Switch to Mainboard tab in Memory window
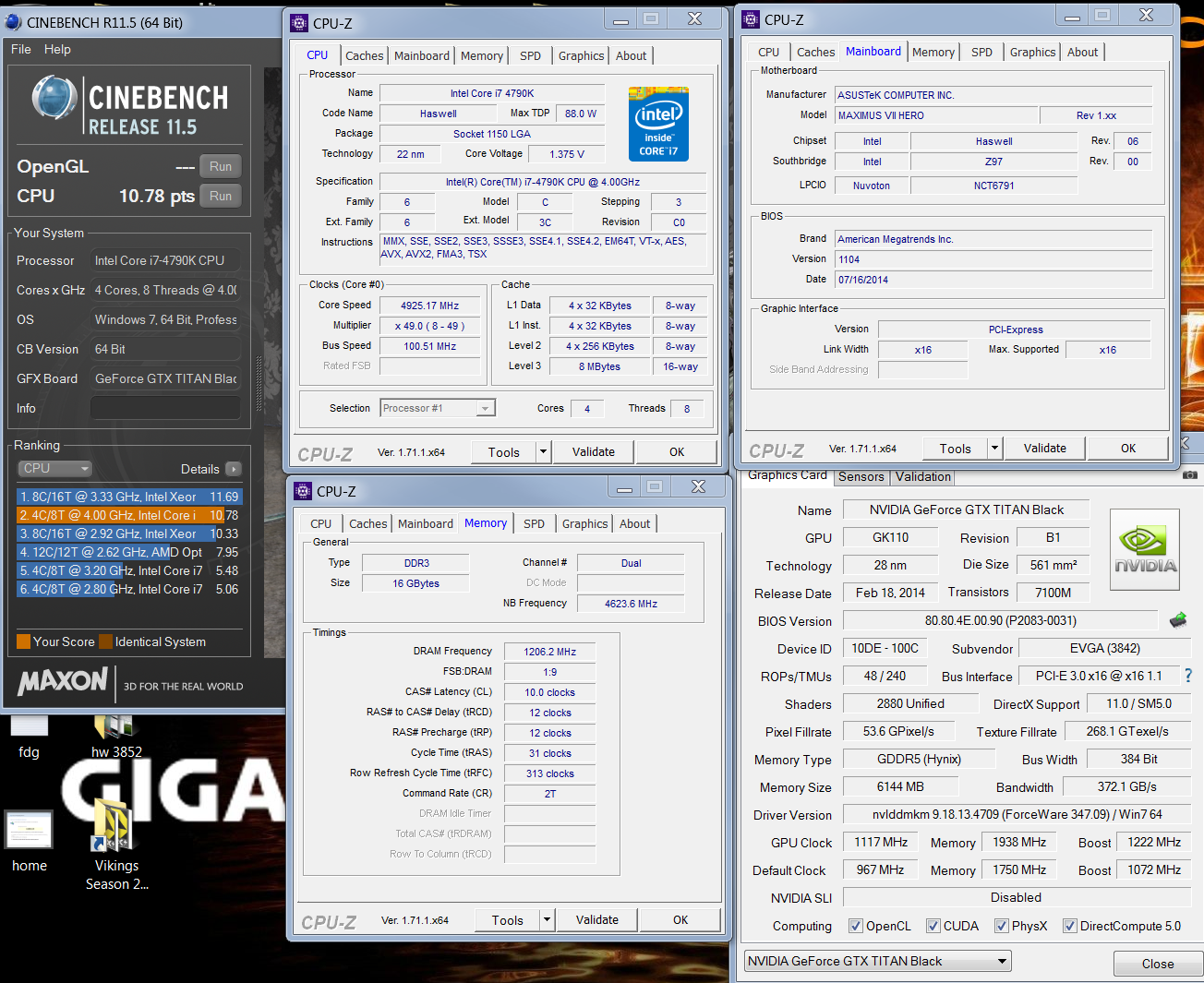The height and width of the screenshot is (983, 1204). pyautogui.click(x=426, y=523)
